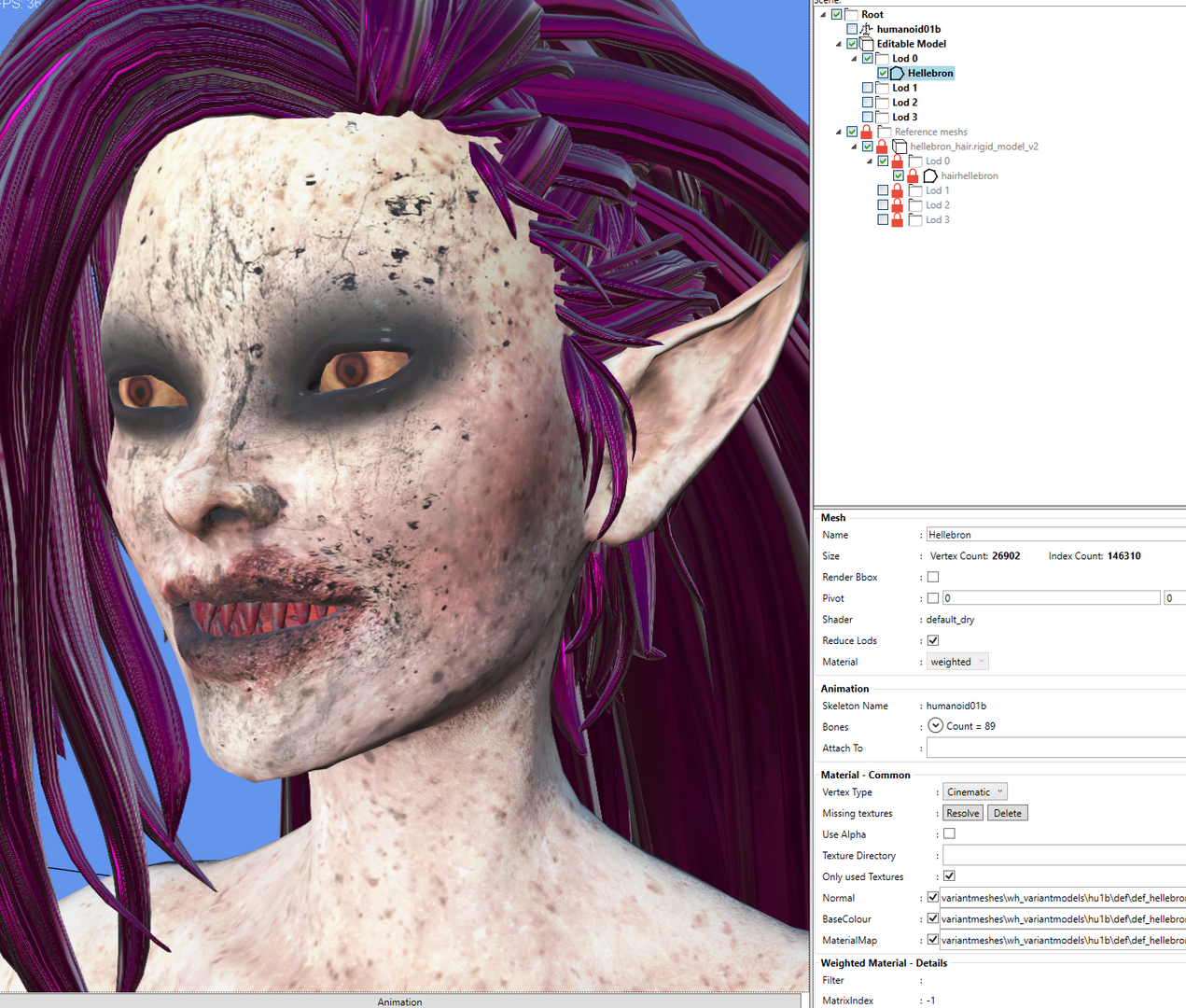Click the folder icon of greyed Lod 0

coord(915,161)
